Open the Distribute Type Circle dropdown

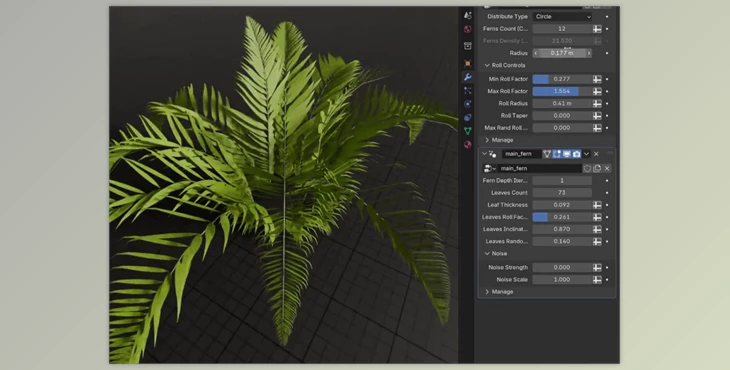tap(562, 17)
